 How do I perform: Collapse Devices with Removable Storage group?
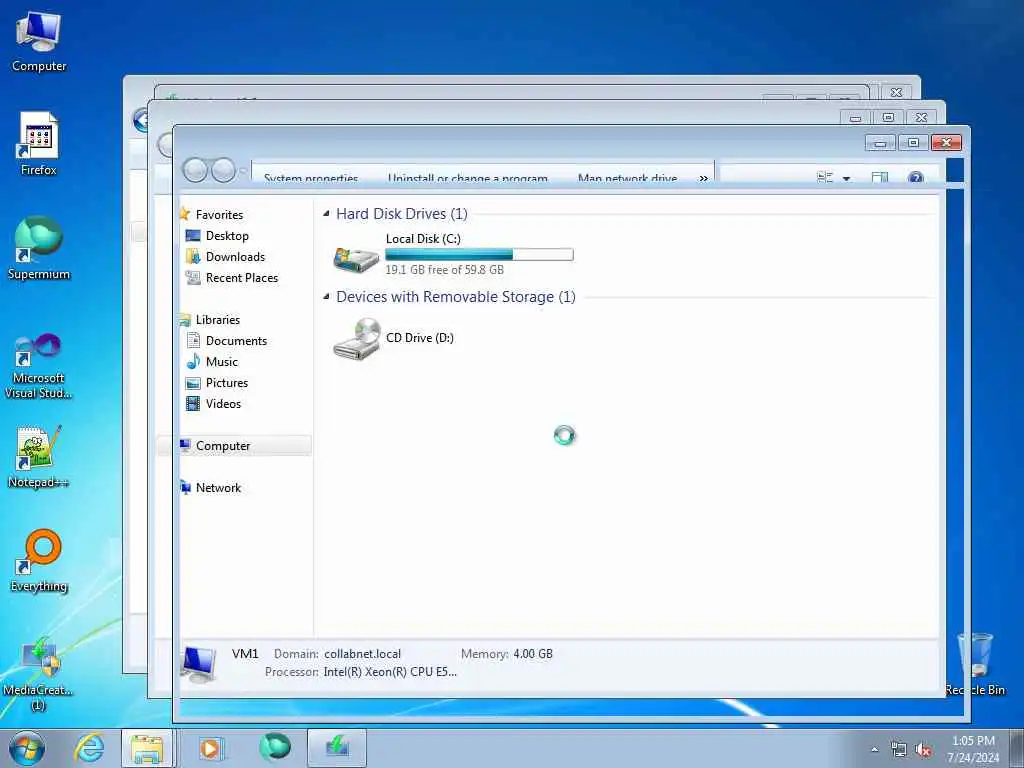[x=326, y=296]
